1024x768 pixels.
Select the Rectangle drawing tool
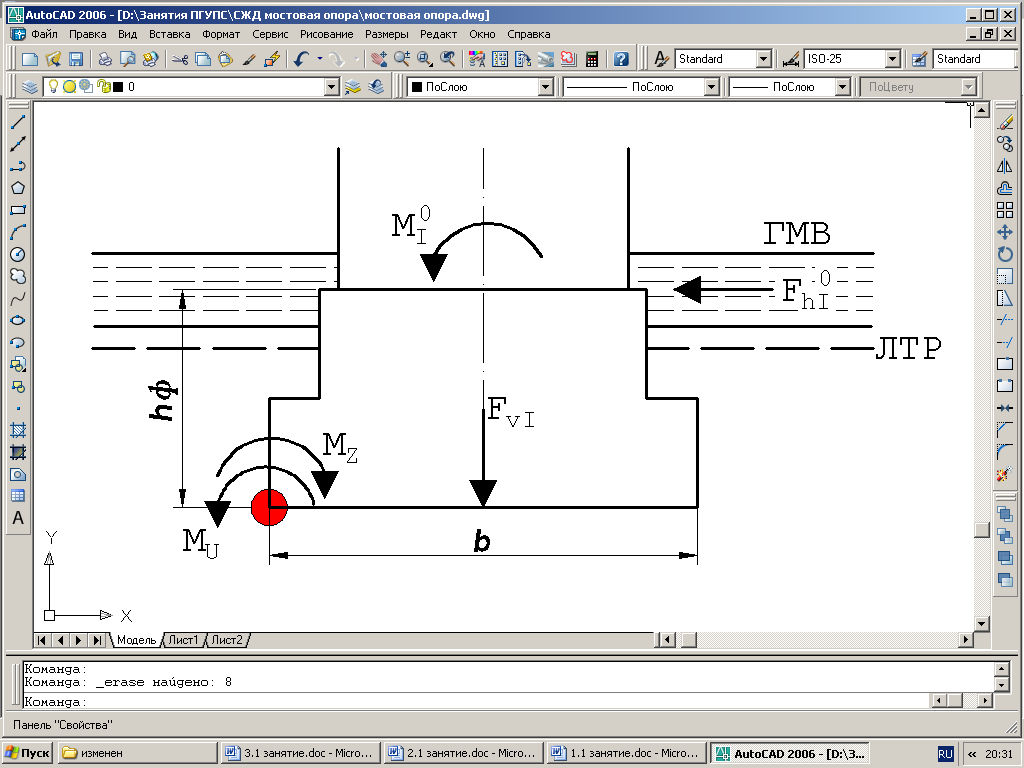[x=18, y=210]
